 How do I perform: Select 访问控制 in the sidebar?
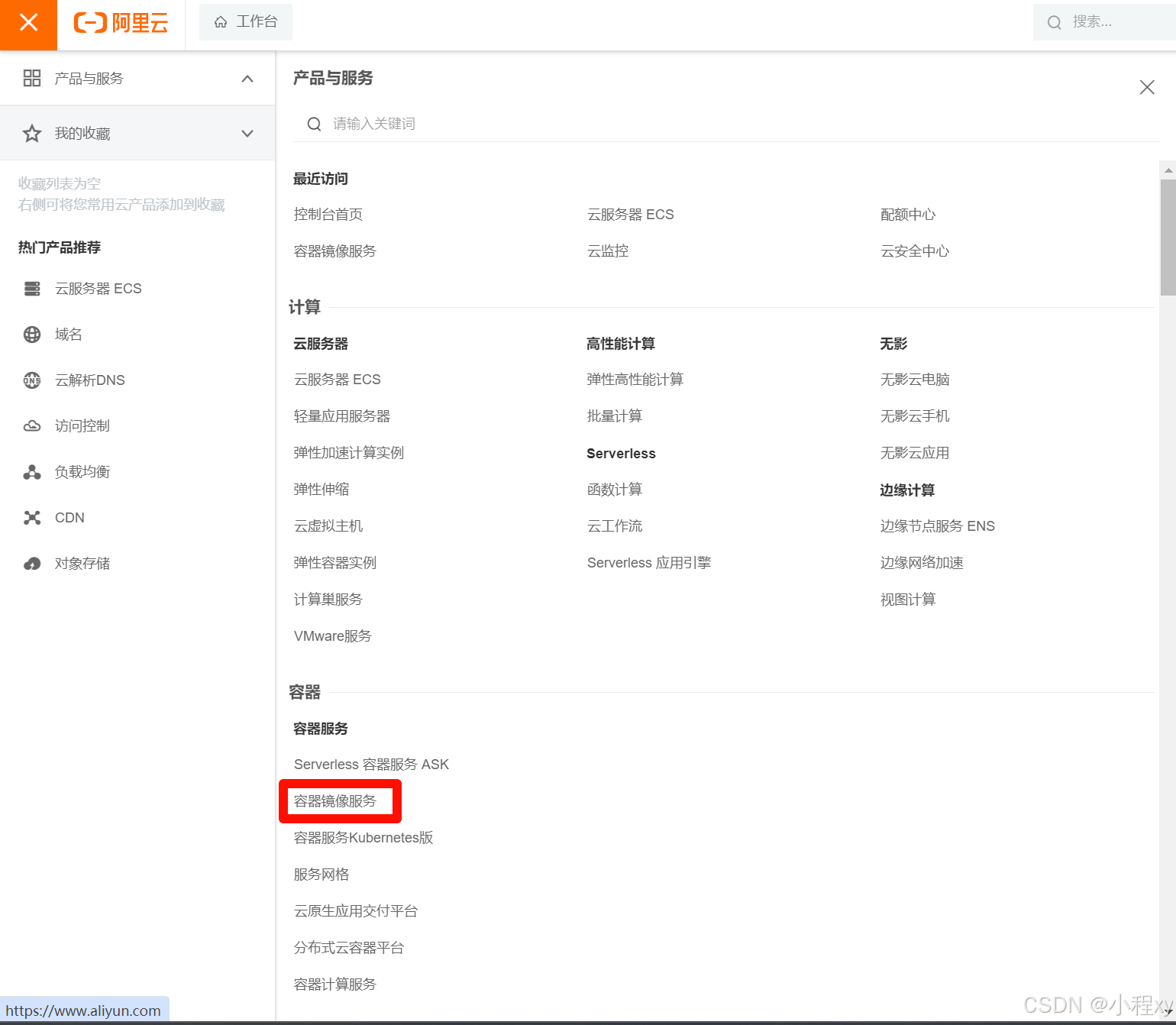[82, 426]
